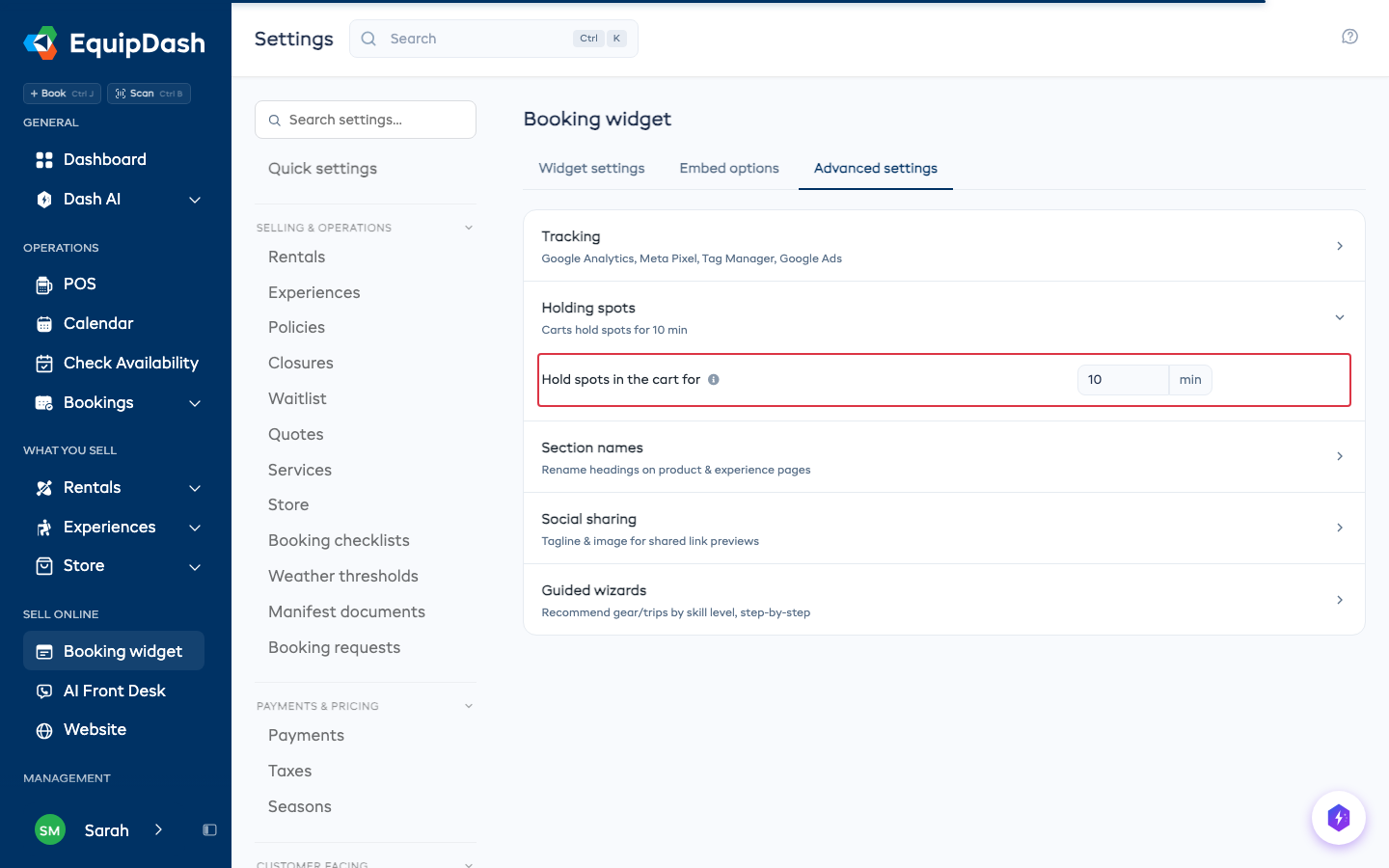Screen dimensions: 1389x868
Task: Open Dashboard from sidebar icon
Action: tap(44, 160)
